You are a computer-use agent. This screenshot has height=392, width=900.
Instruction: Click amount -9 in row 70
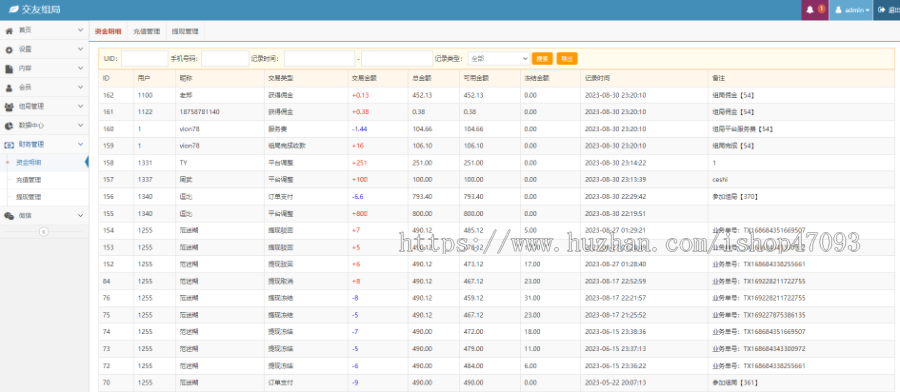[x=355, y=382]
